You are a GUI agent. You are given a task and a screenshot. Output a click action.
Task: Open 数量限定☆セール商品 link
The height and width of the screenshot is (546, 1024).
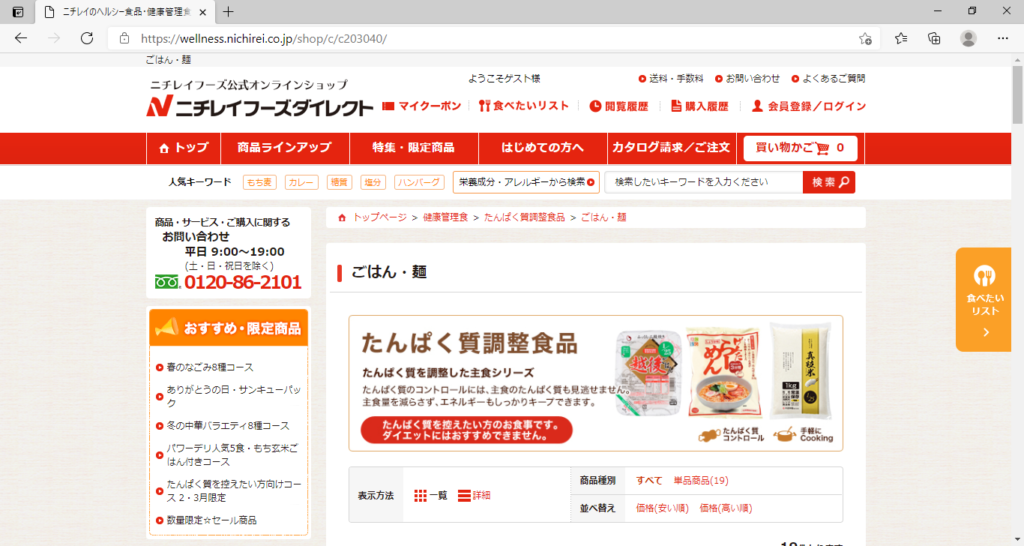pyautogui.click(x=212, y=521)
